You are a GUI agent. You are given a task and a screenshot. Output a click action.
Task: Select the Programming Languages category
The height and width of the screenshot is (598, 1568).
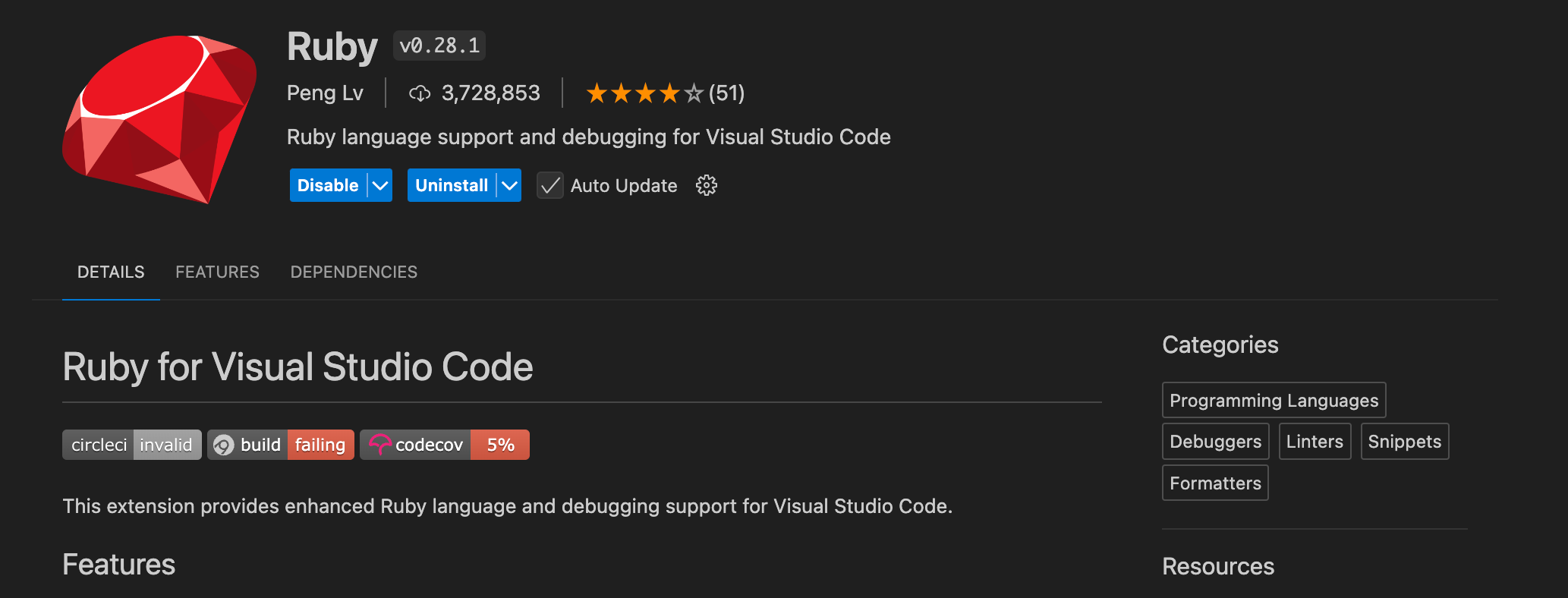point(1274,400)
